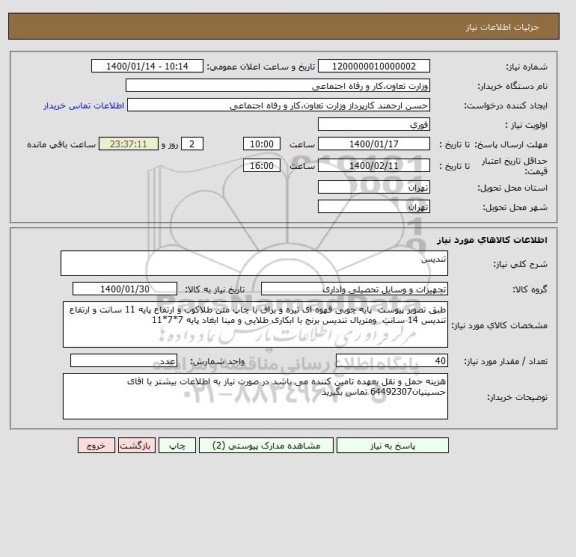Click the پاسخ به نیاز button

click(x=392, y=445)
